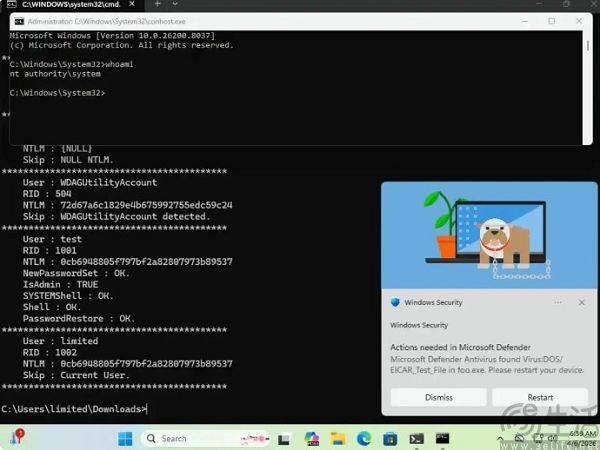This screenshot has width=600, height=450.
Task: Launch Microsoft Edge from the taskbar
Action: (x=364, y=439)
